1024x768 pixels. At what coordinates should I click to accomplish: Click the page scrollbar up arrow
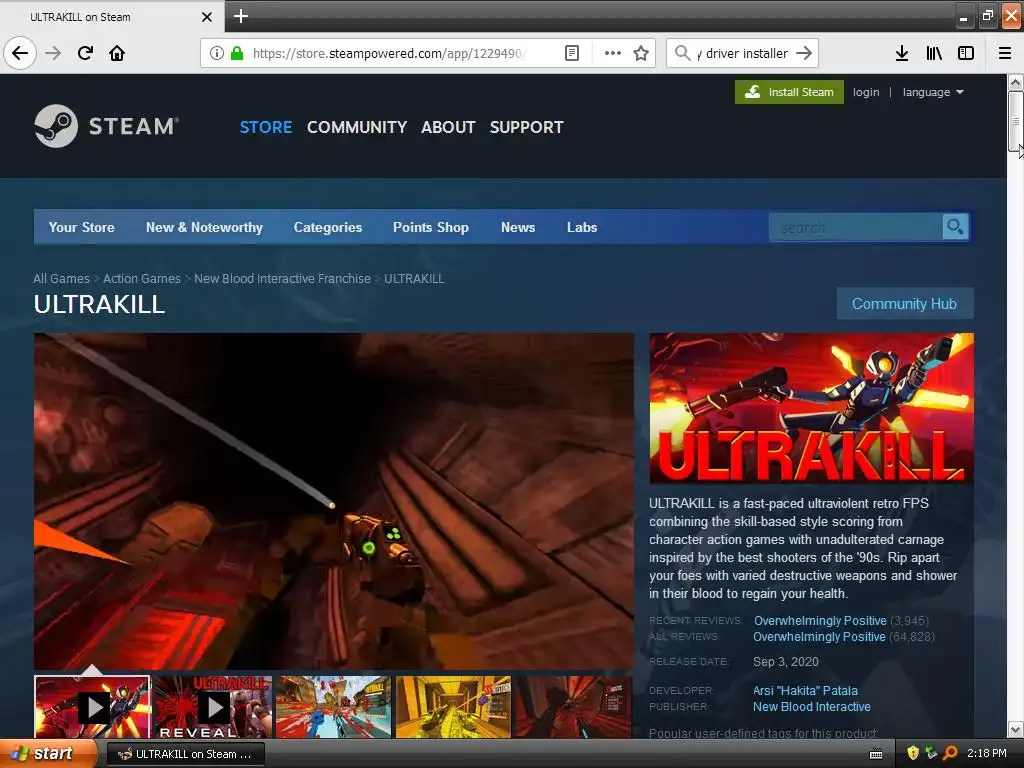[x=1016, y=82]
